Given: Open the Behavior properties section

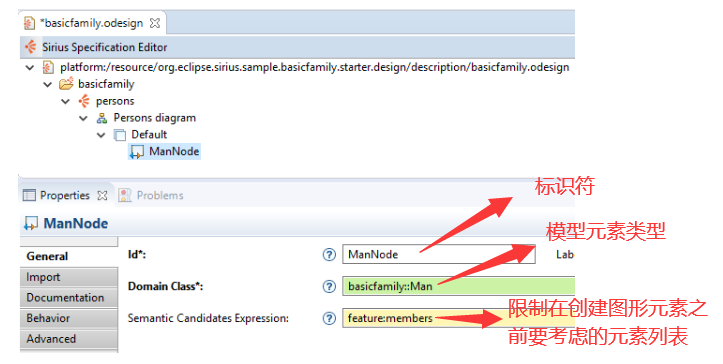Looking at the screenshot, I should (69, 318).
